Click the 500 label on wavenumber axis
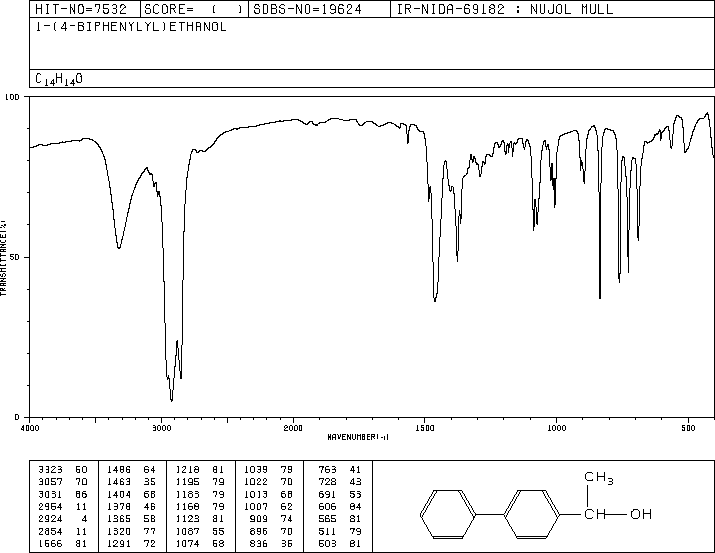This screenshot has width=715, height=553. (x=688, y=428)
